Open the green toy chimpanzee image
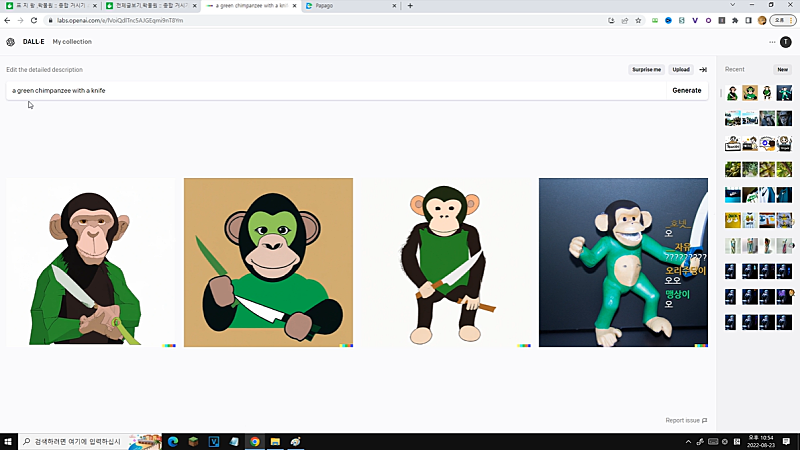 coord(623,262)
